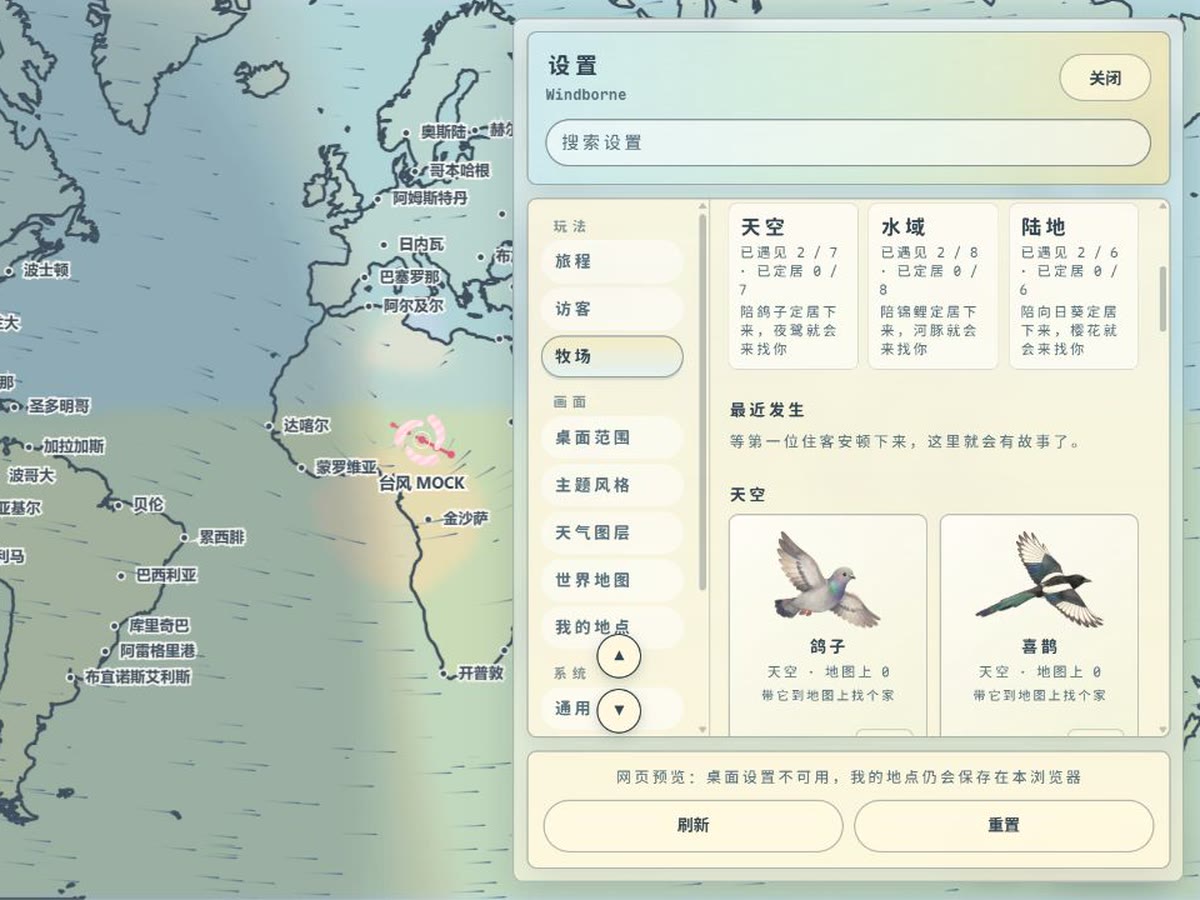This screenshot has width=1200, height=900.
Task: Go to 桌面范围 settings
Action: 612,437
